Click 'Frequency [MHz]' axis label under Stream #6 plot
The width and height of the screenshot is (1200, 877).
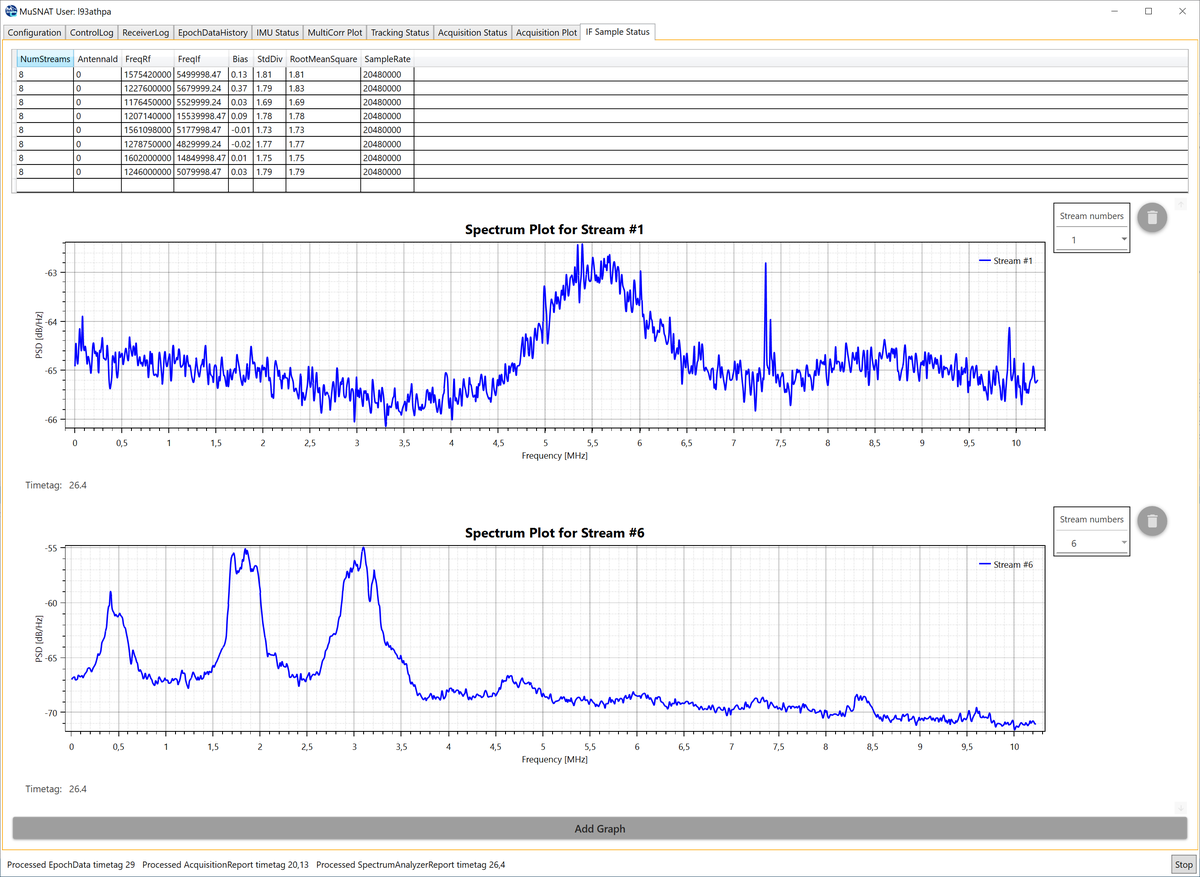pos(555,759)
